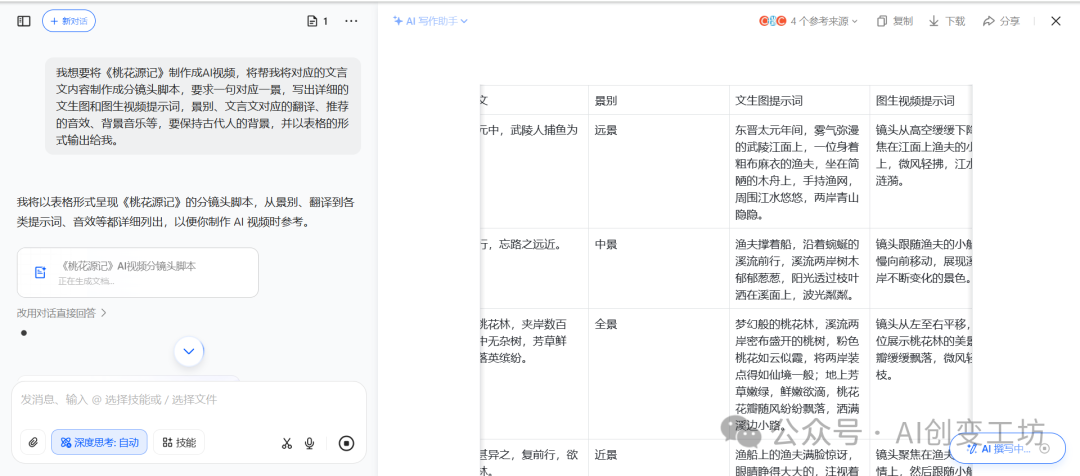Screen dimensions: 1080x476
Task: Open the 技能 skills button
Action: coord(179,442)
